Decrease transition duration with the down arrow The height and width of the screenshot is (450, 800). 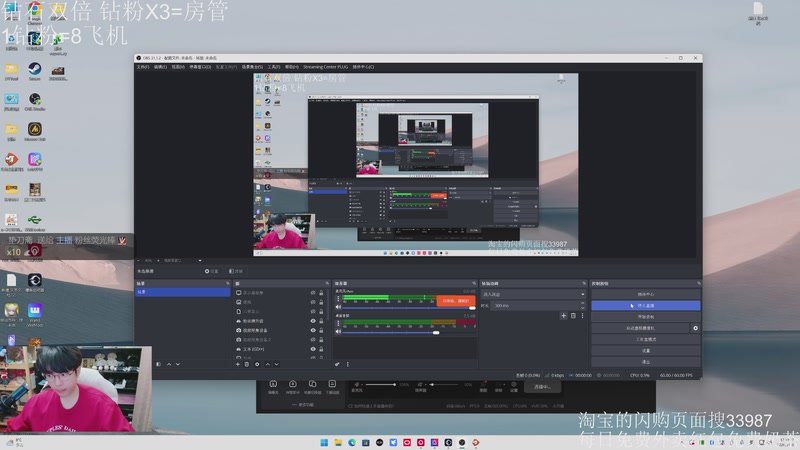582,308
